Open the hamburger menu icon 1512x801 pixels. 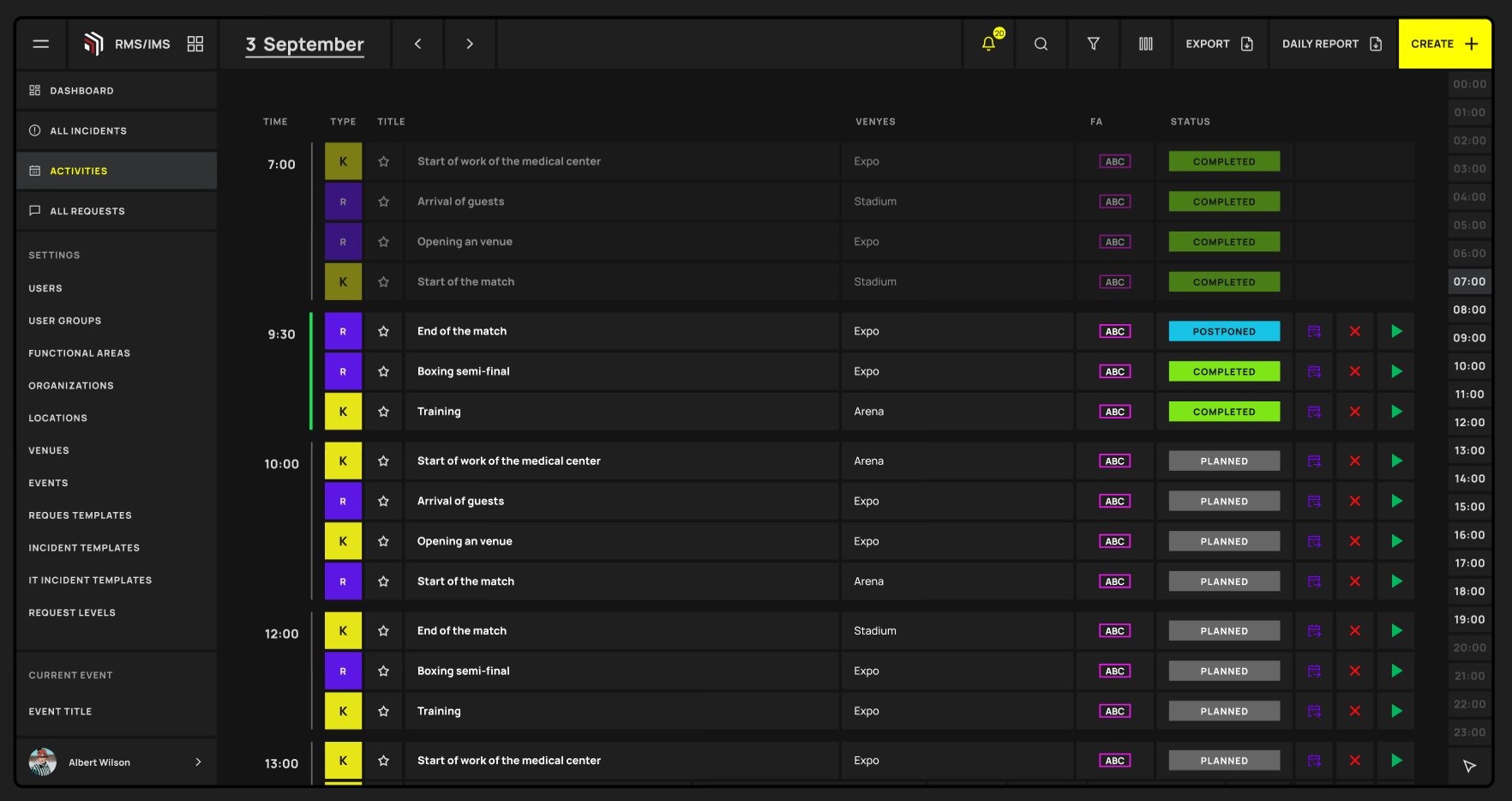[40, 44]
